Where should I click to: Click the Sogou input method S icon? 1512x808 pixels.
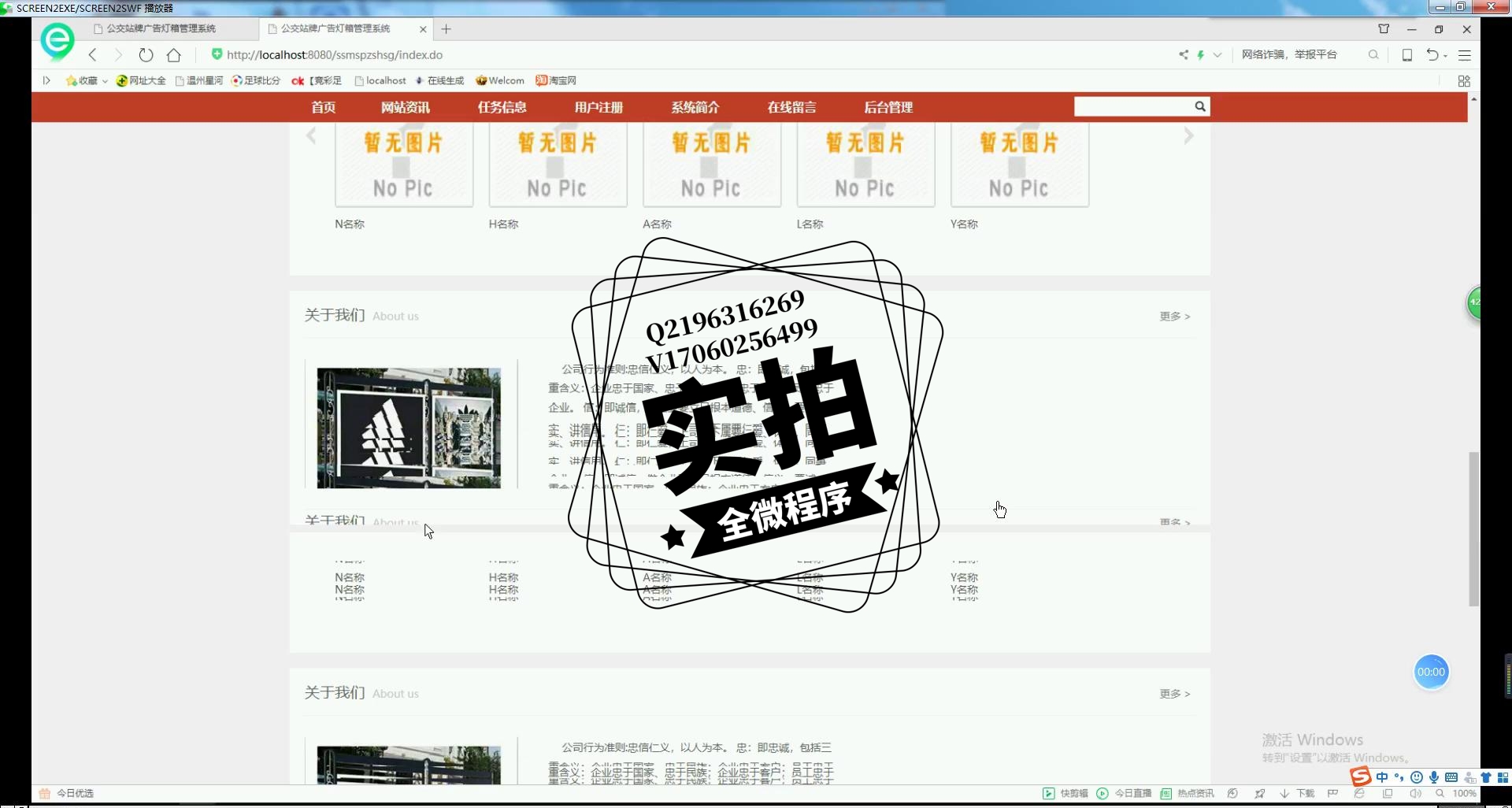tap(1360, 776)
